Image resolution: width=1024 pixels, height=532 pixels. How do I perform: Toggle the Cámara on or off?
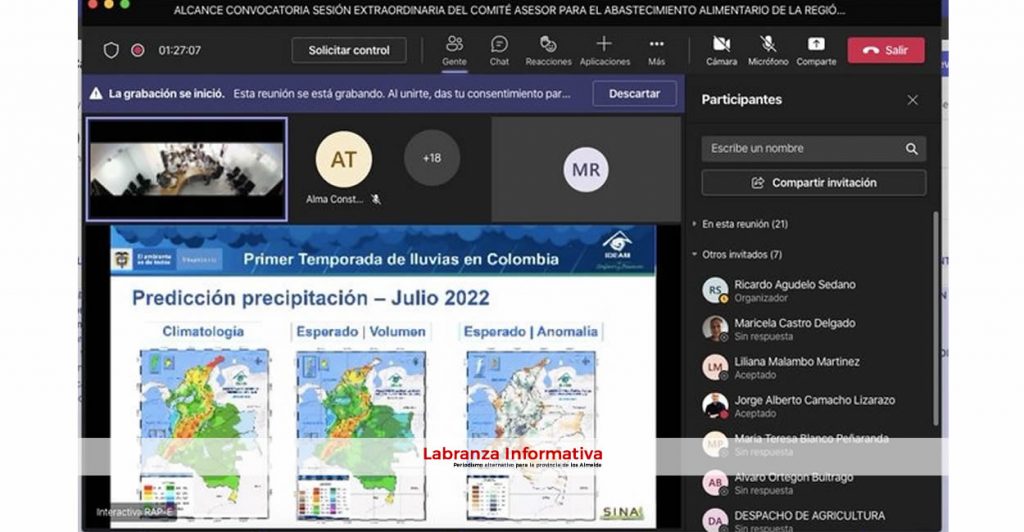click(x=721, y=44)
